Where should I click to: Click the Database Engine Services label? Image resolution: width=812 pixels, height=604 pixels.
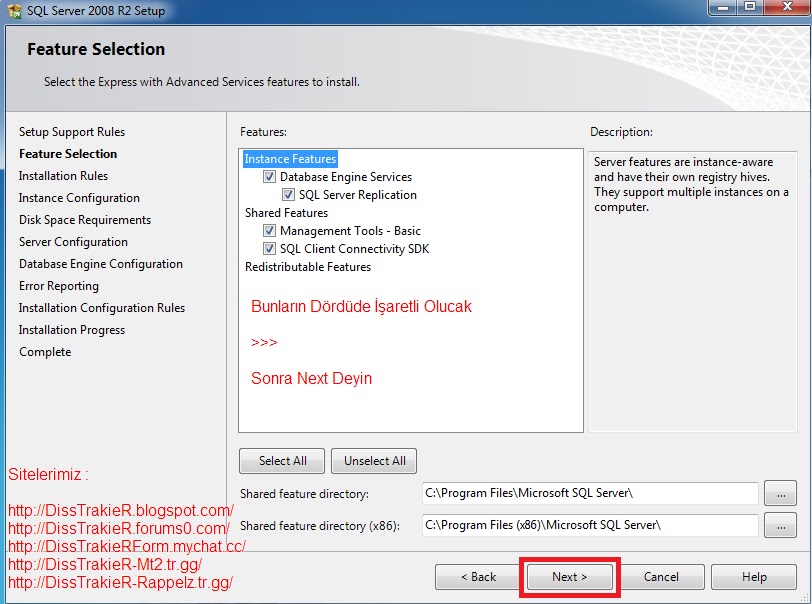(x=346, y=177)
